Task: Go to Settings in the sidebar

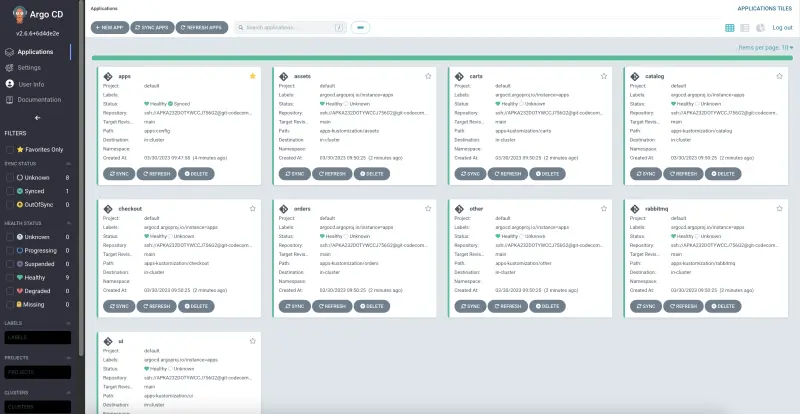Action: [29, 67]
